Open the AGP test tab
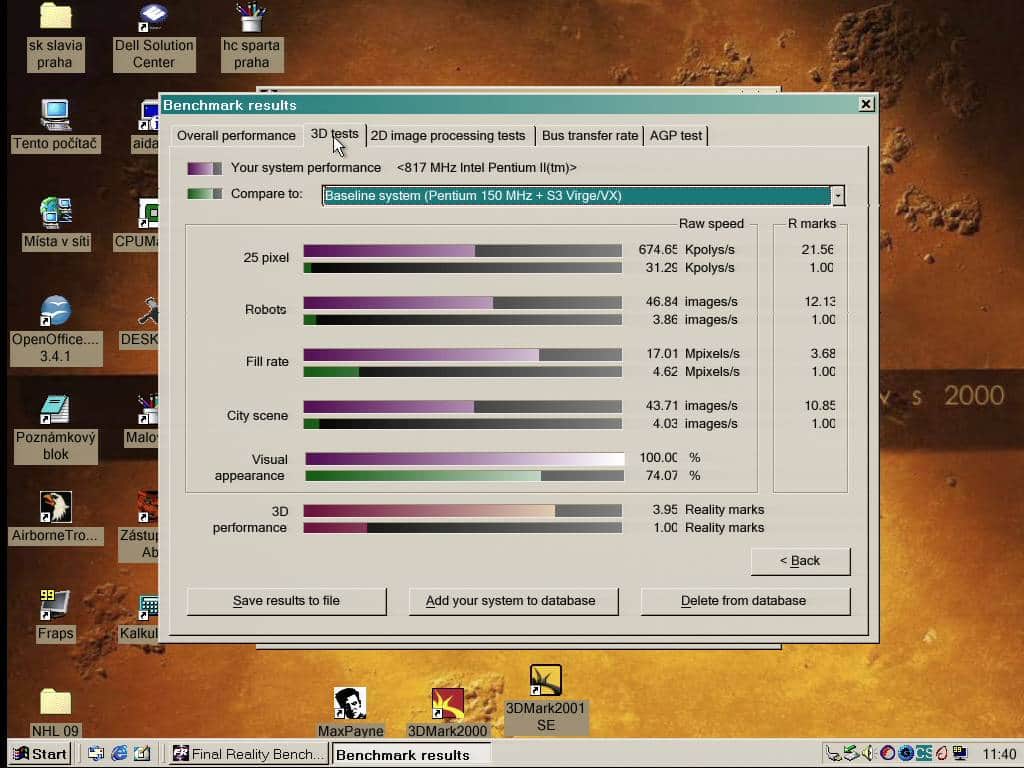Viewport: 1024px width, 768px height. click(675, 135)
